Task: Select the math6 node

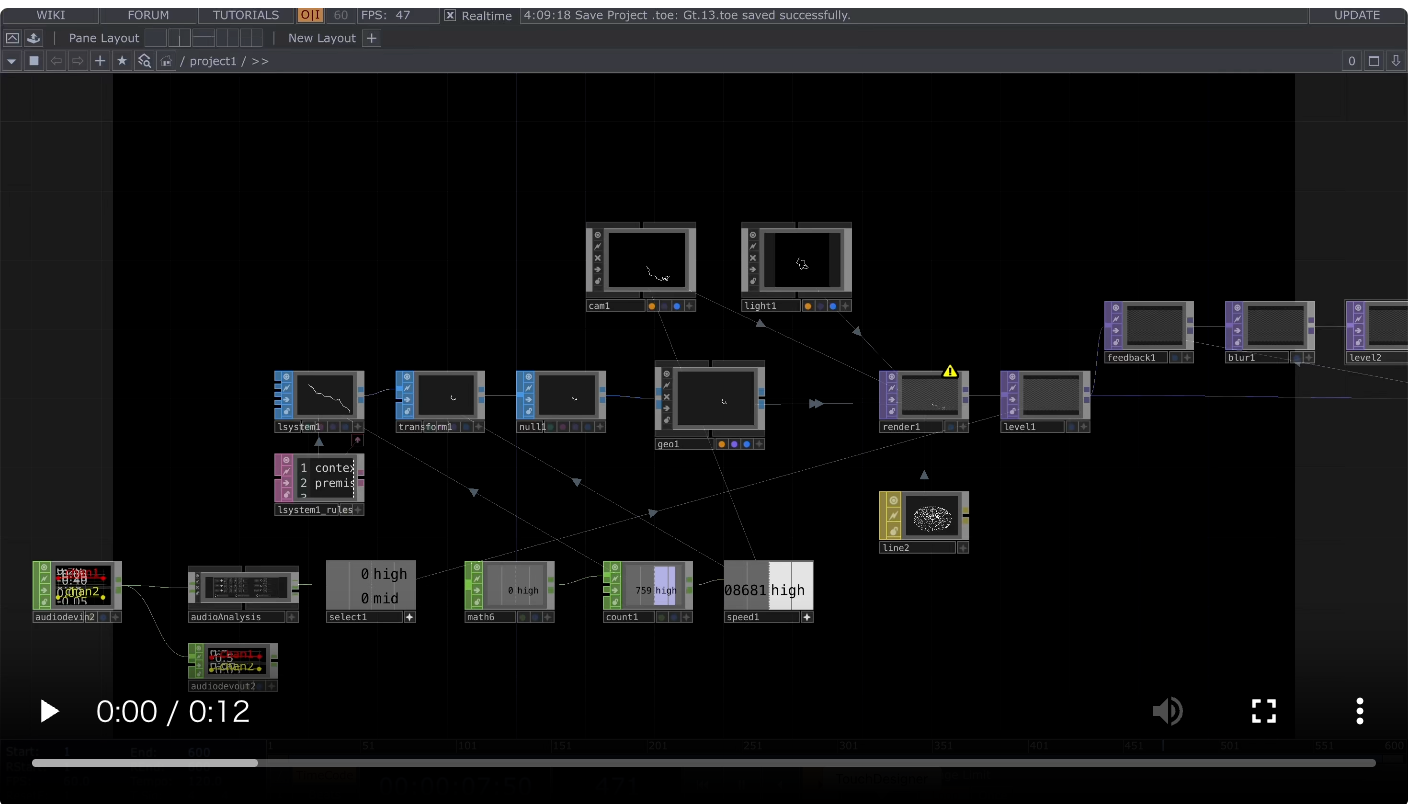Action: [510, 592]
